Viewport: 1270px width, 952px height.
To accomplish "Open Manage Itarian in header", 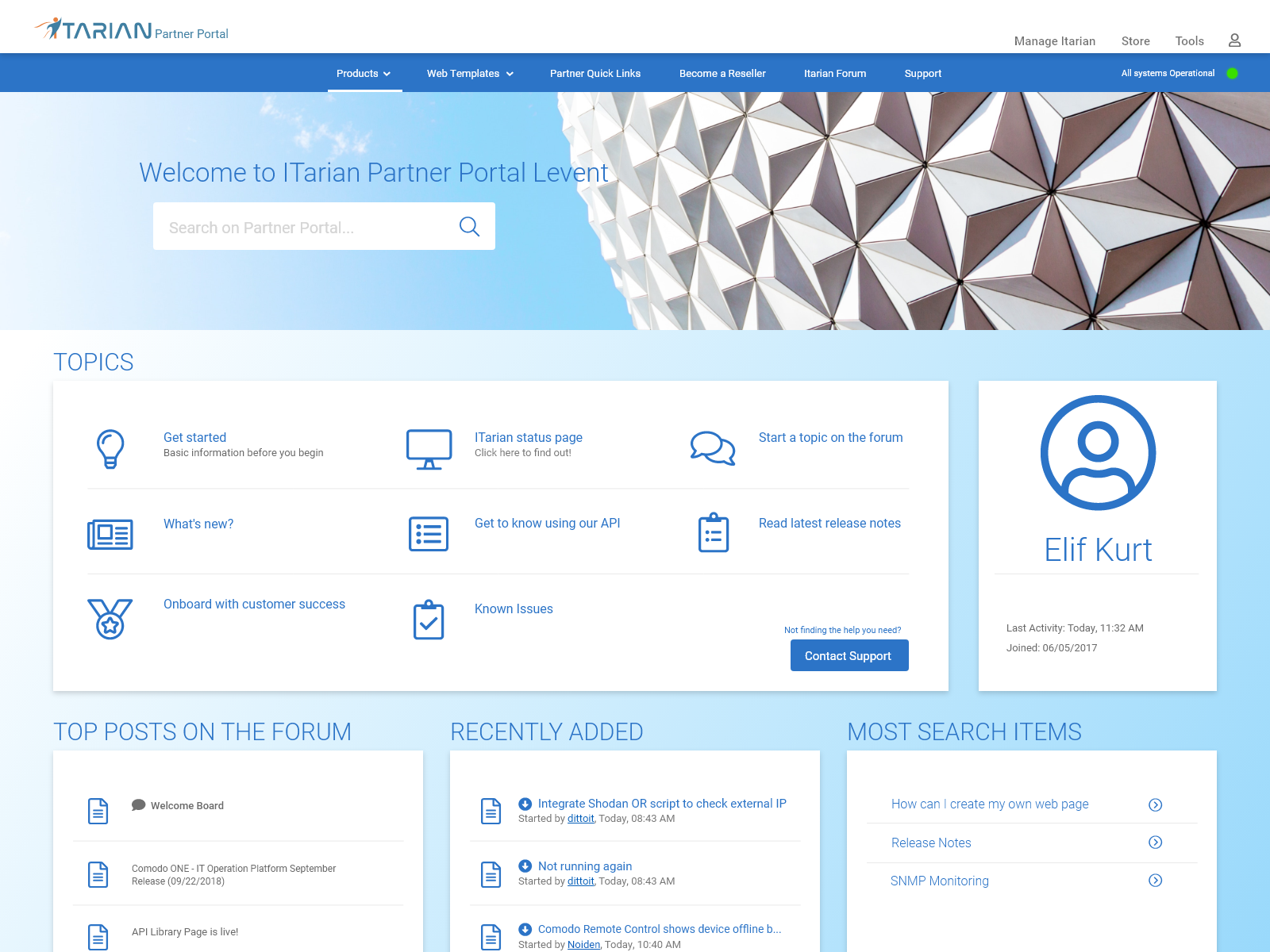I will pos(1055,41).
